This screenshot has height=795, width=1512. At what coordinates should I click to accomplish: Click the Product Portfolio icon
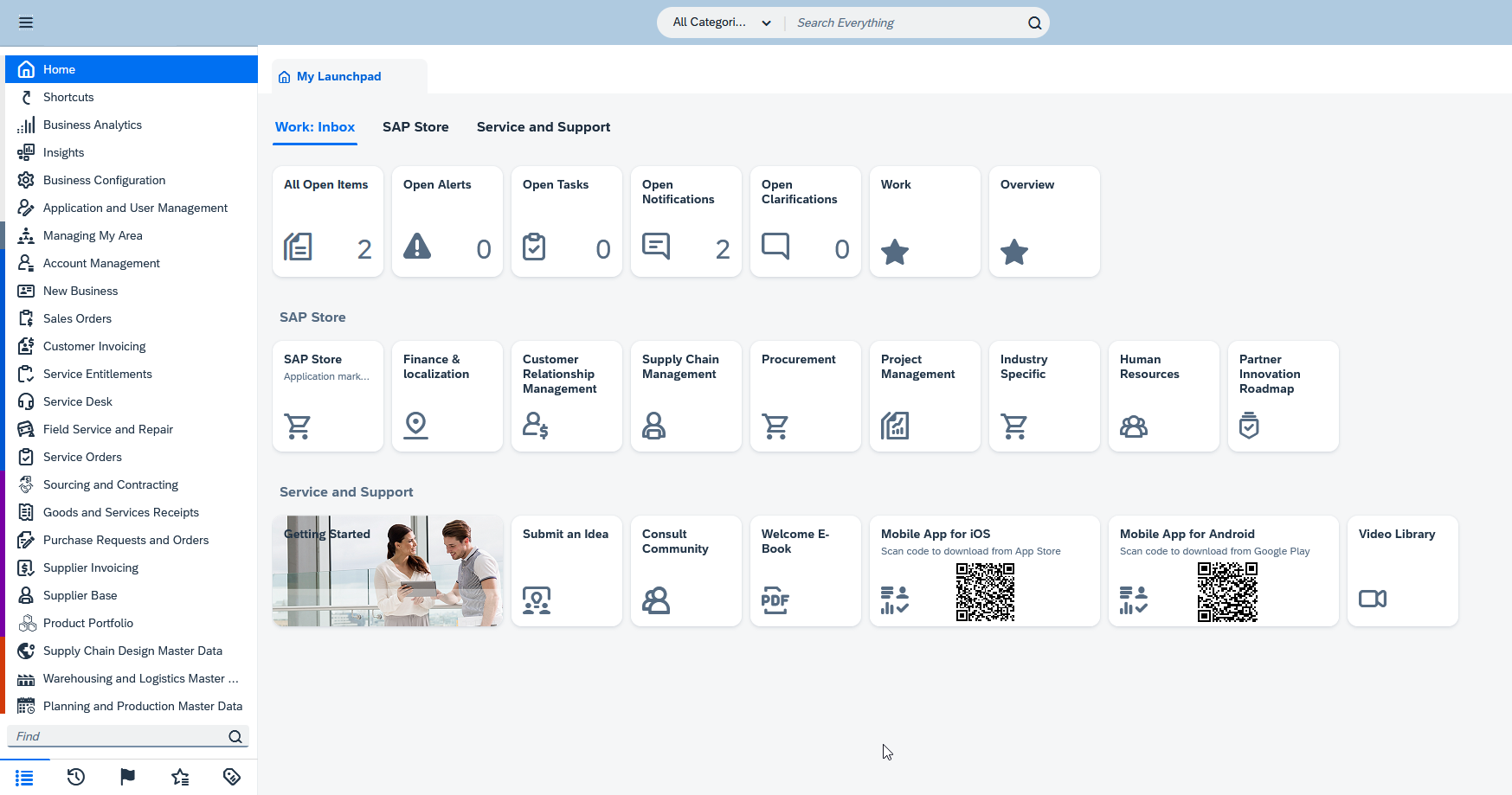[x=26, y=623]
